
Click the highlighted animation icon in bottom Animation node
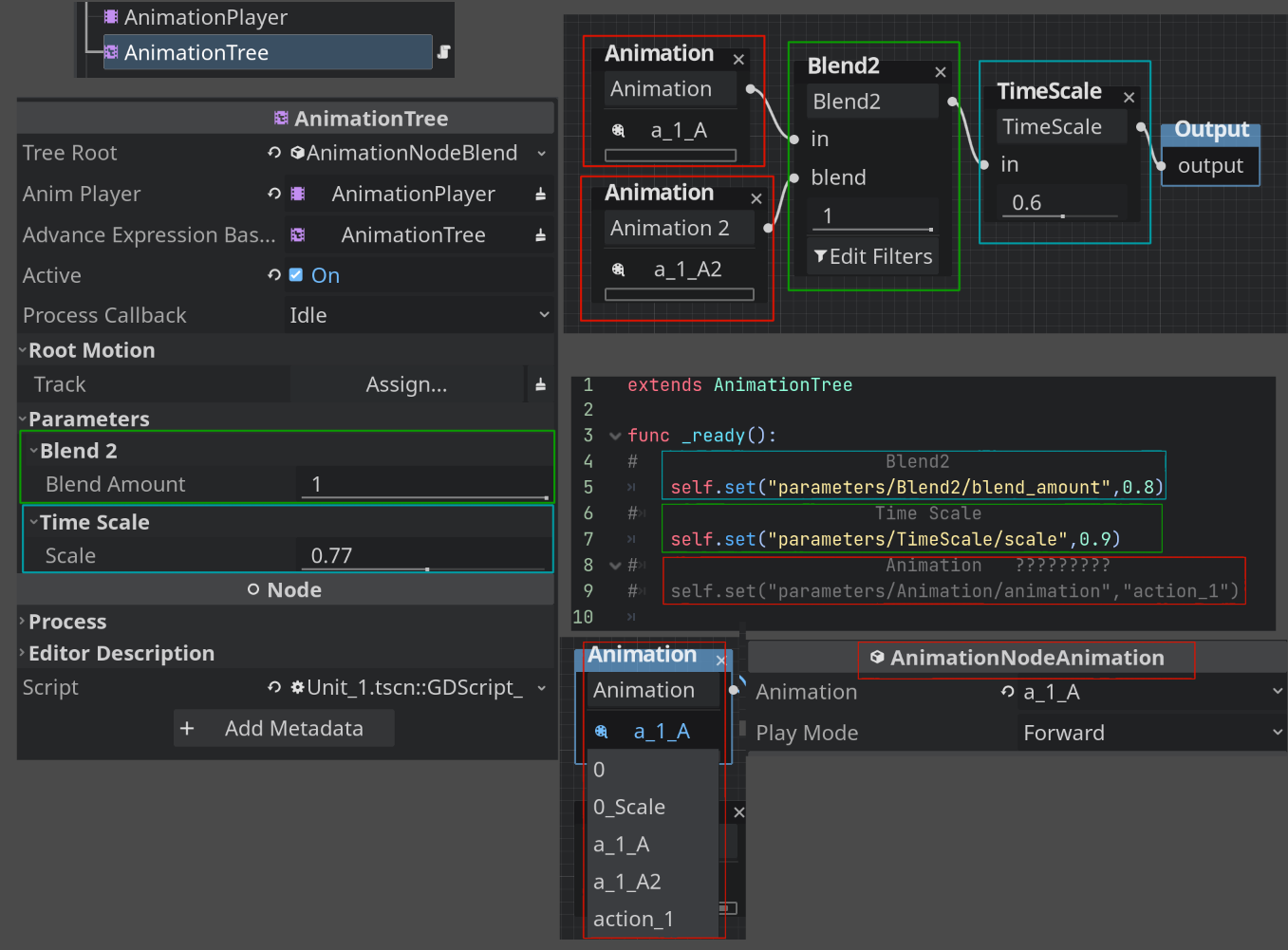(x=601, y=732)
